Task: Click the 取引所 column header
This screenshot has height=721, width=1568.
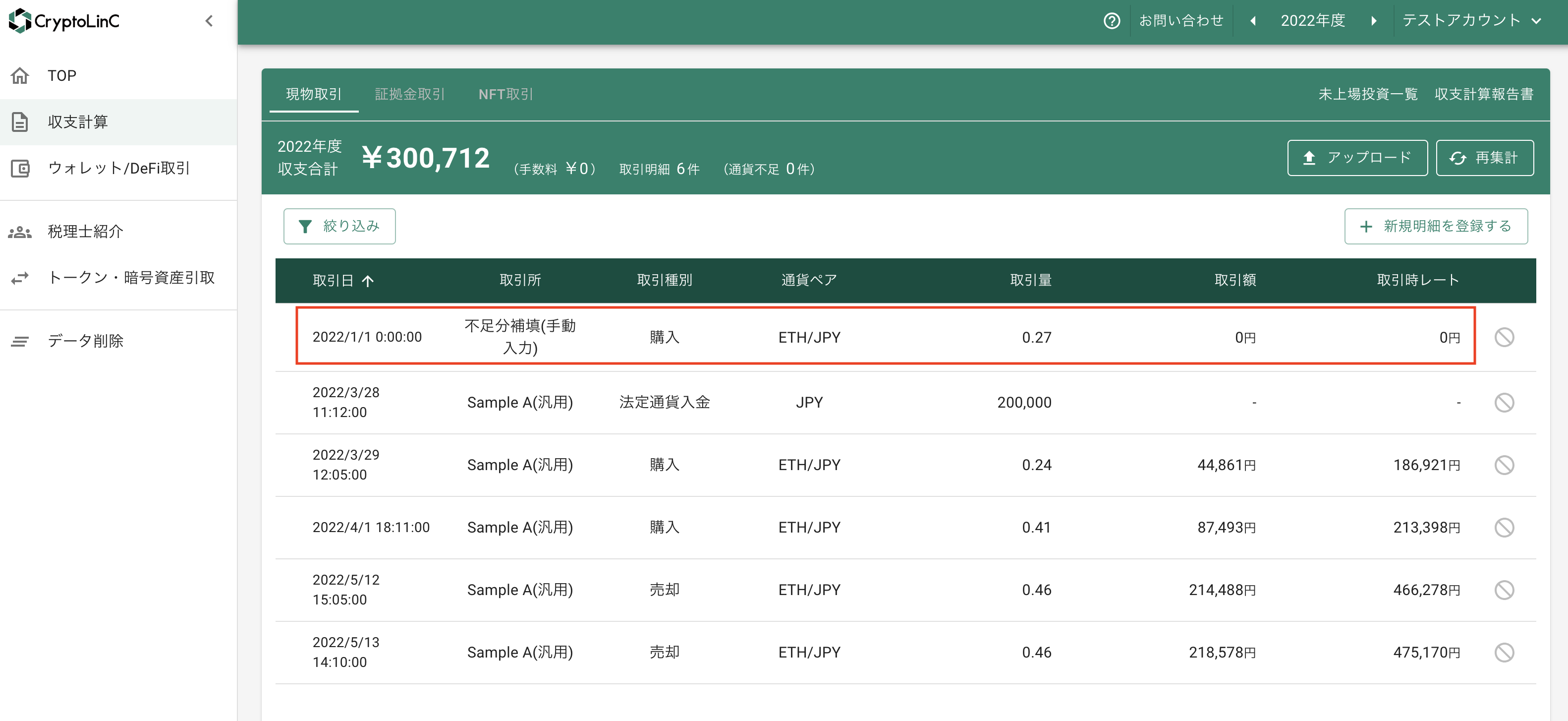Action: [x=520, y=280]
